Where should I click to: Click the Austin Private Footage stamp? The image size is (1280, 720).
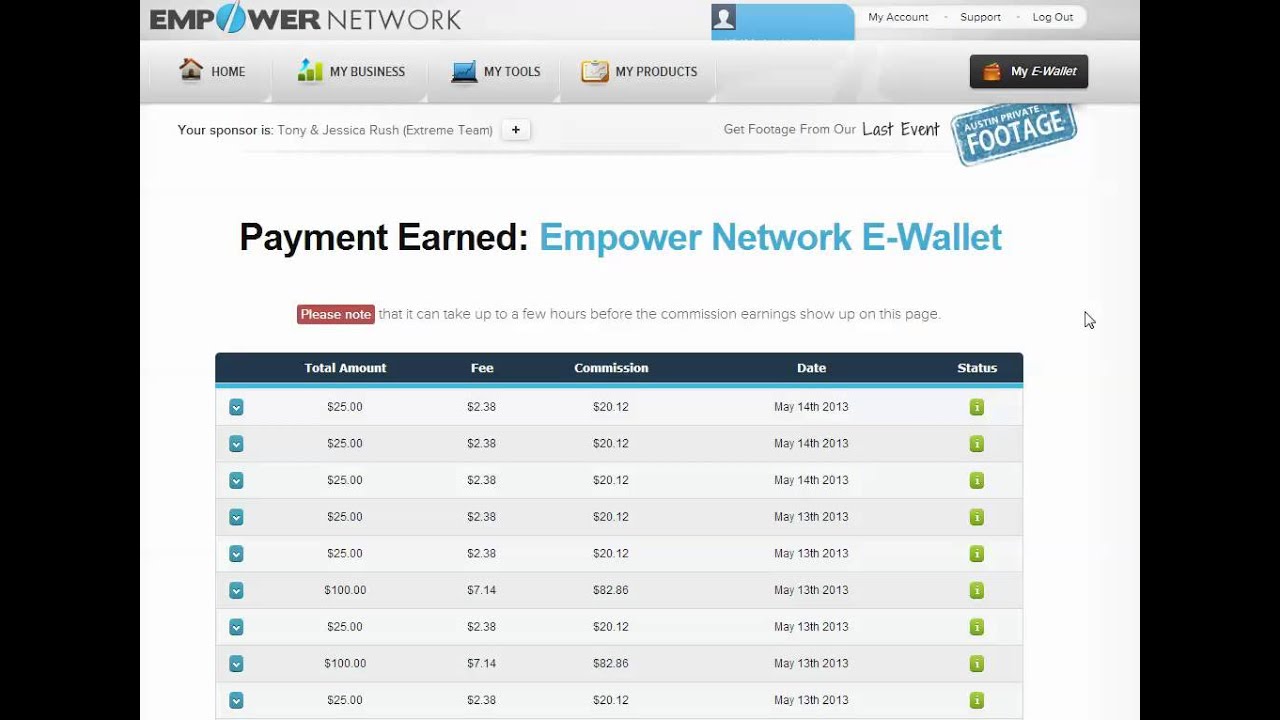[x=1013, y=133]
